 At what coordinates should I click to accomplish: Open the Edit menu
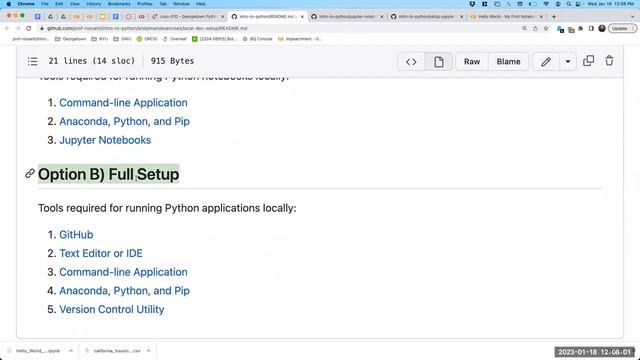(x=59, y=4)
